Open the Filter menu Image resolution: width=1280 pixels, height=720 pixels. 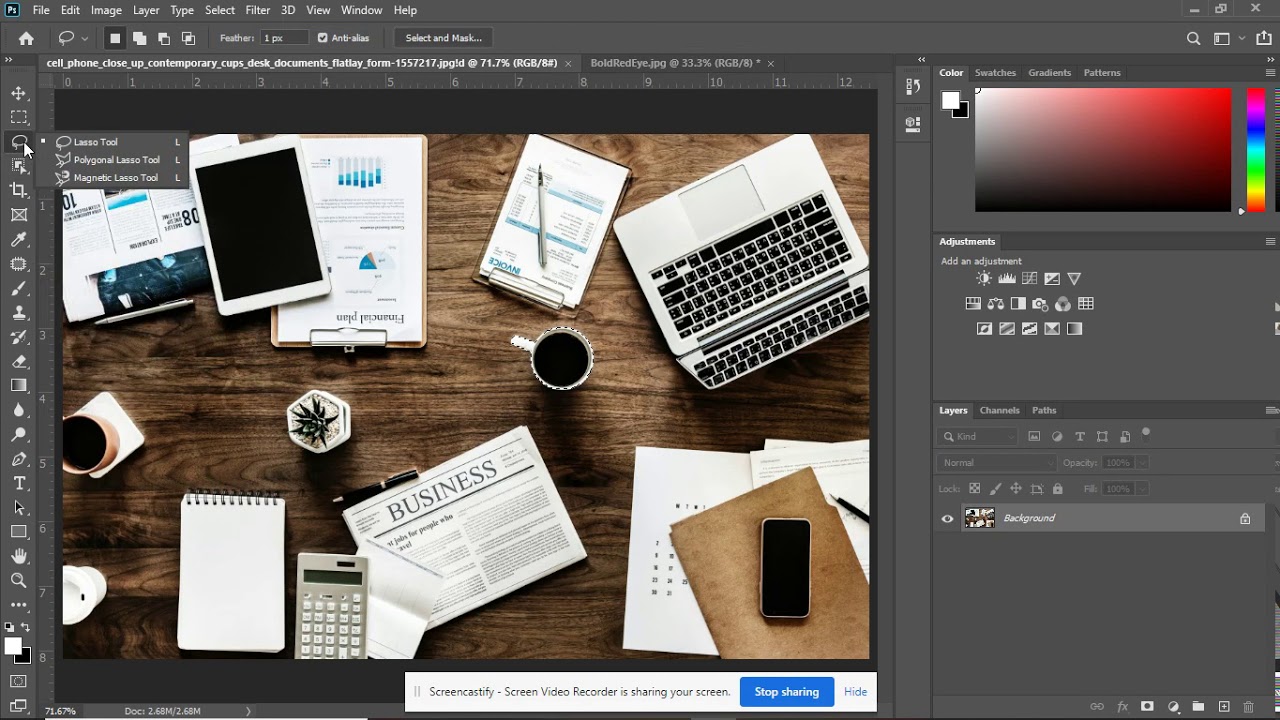tap(258, 10)
